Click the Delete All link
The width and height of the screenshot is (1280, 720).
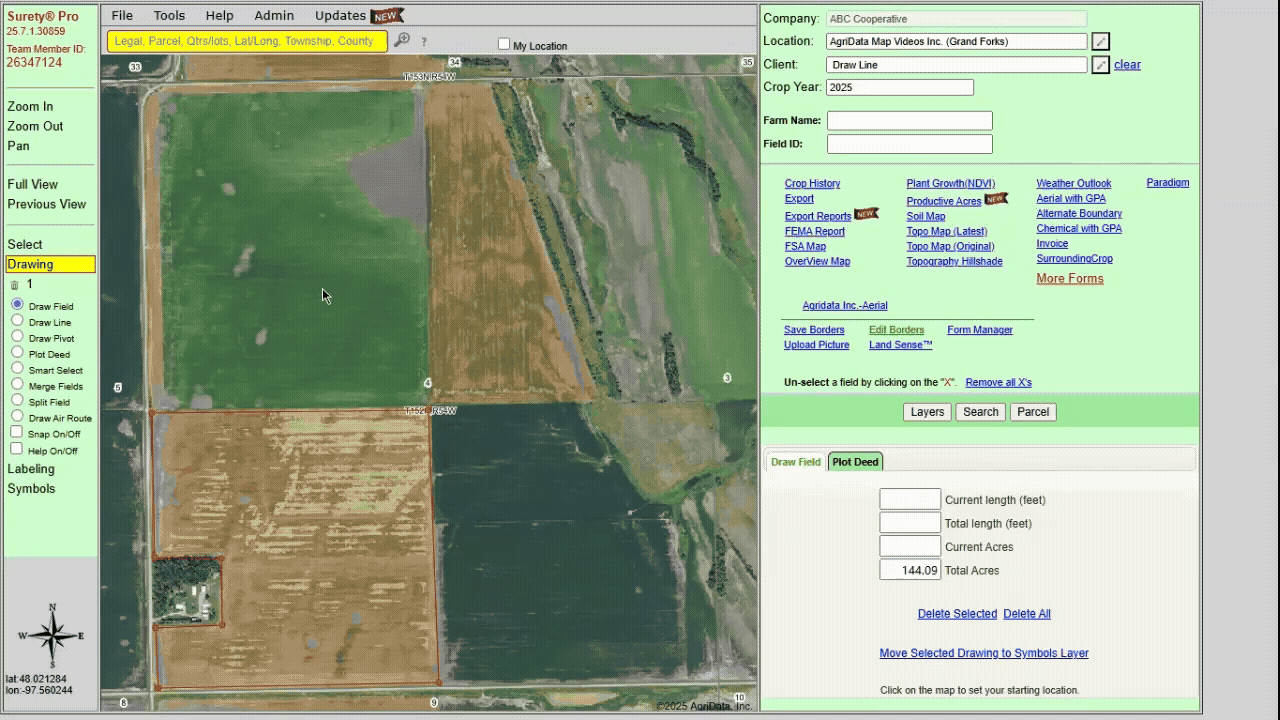[1026, 613]
